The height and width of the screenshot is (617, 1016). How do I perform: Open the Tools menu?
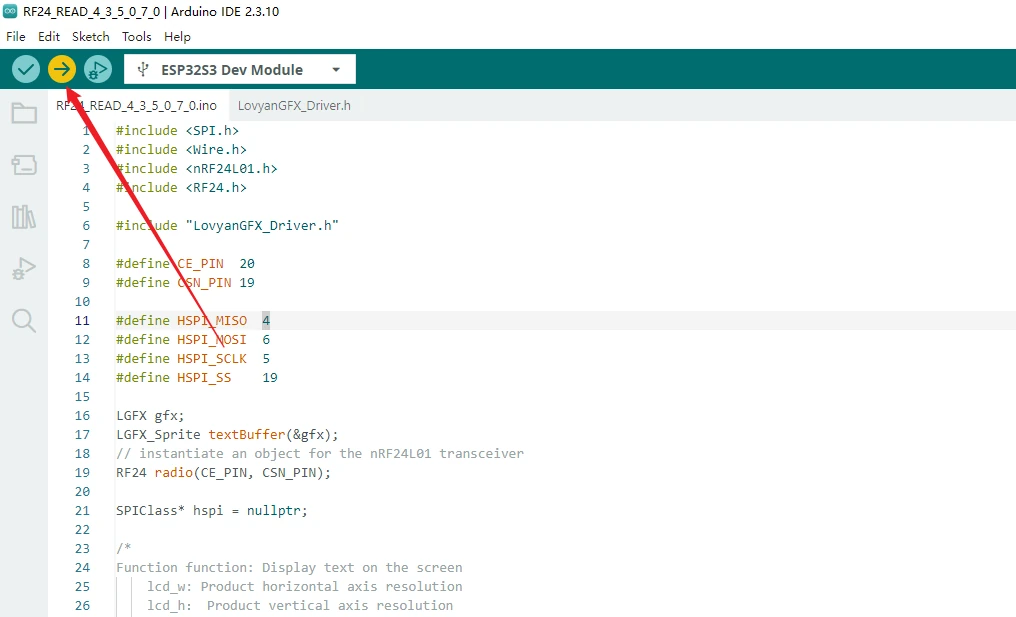point(137,36)
